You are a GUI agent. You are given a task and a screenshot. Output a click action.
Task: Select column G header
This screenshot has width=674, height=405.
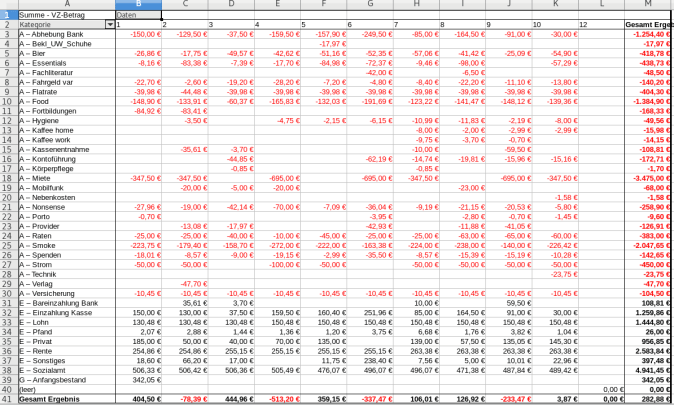[x=370, y=5]
